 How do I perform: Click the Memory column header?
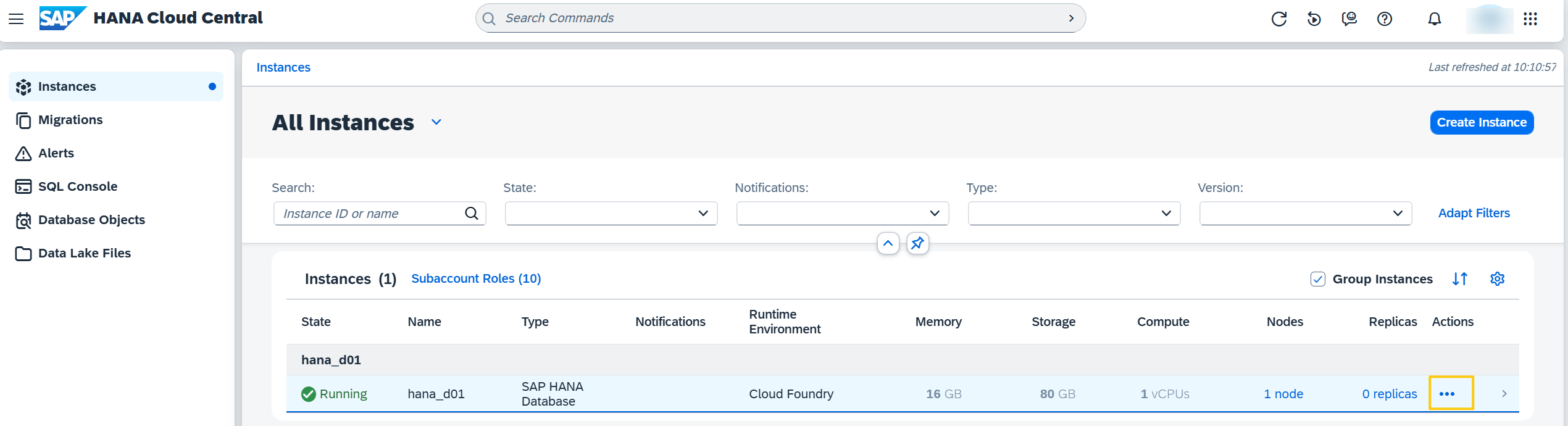pos(938,322)
